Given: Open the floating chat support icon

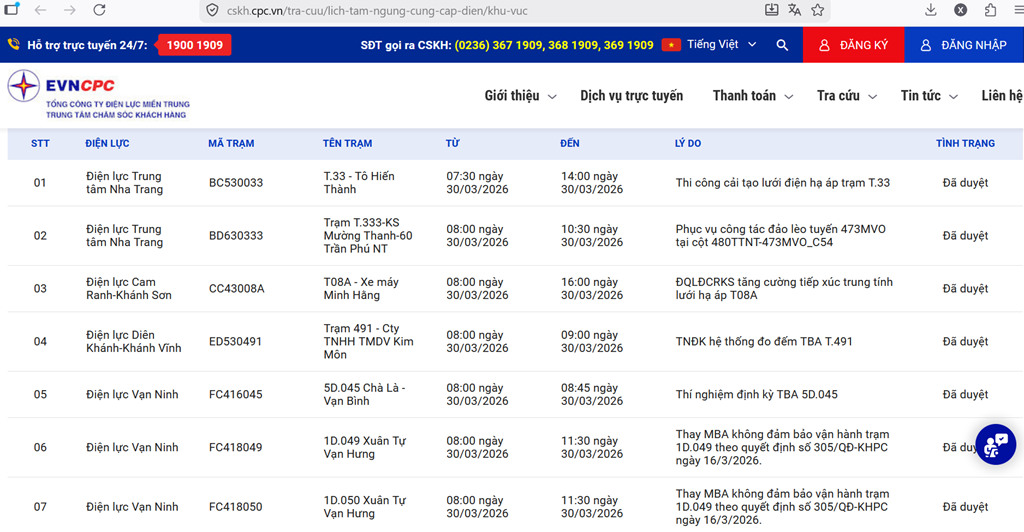Looking at the screenshot, I should click(x=994, y=445).
